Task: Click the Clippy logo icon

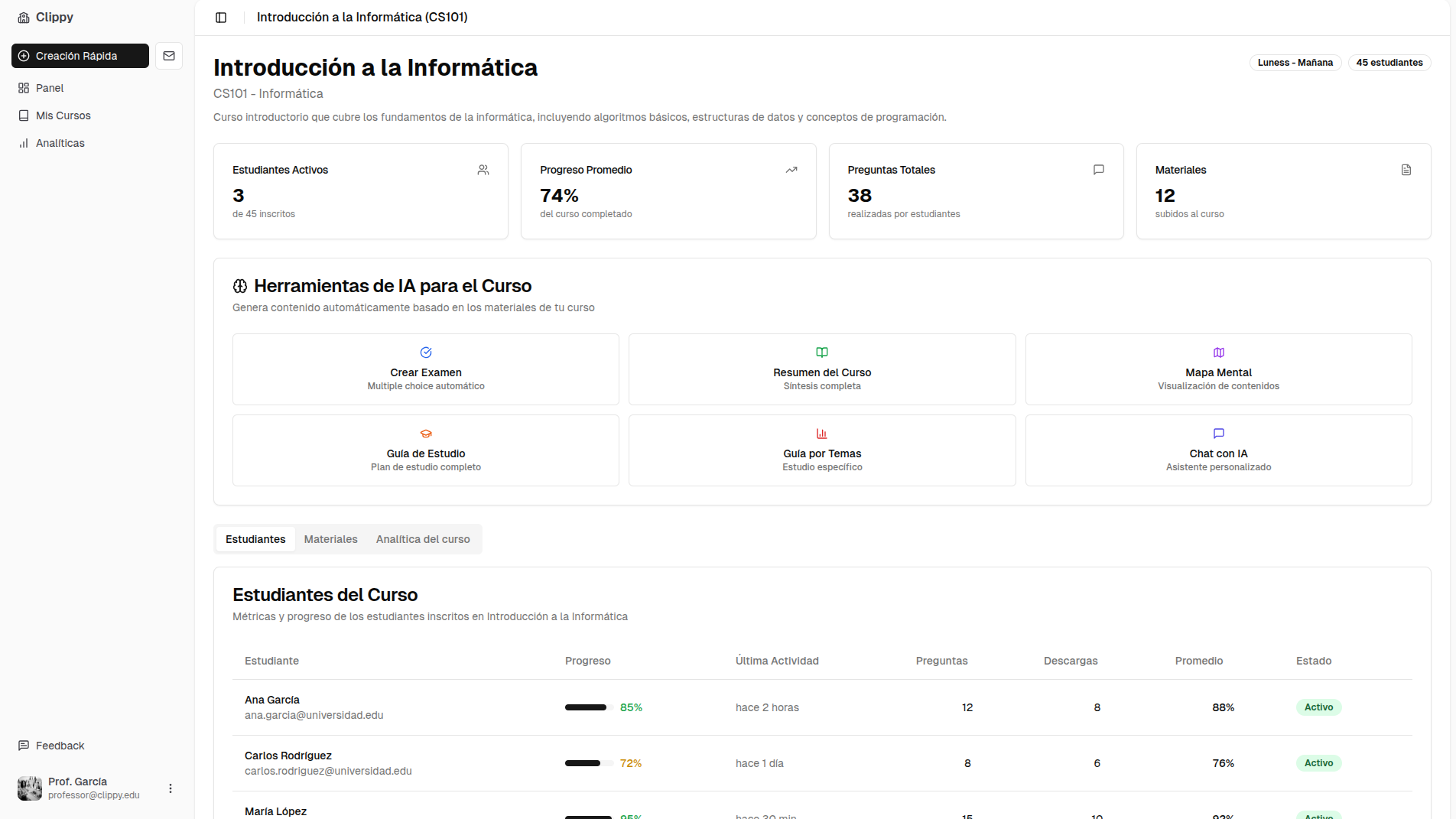Action: pos(22,17)
